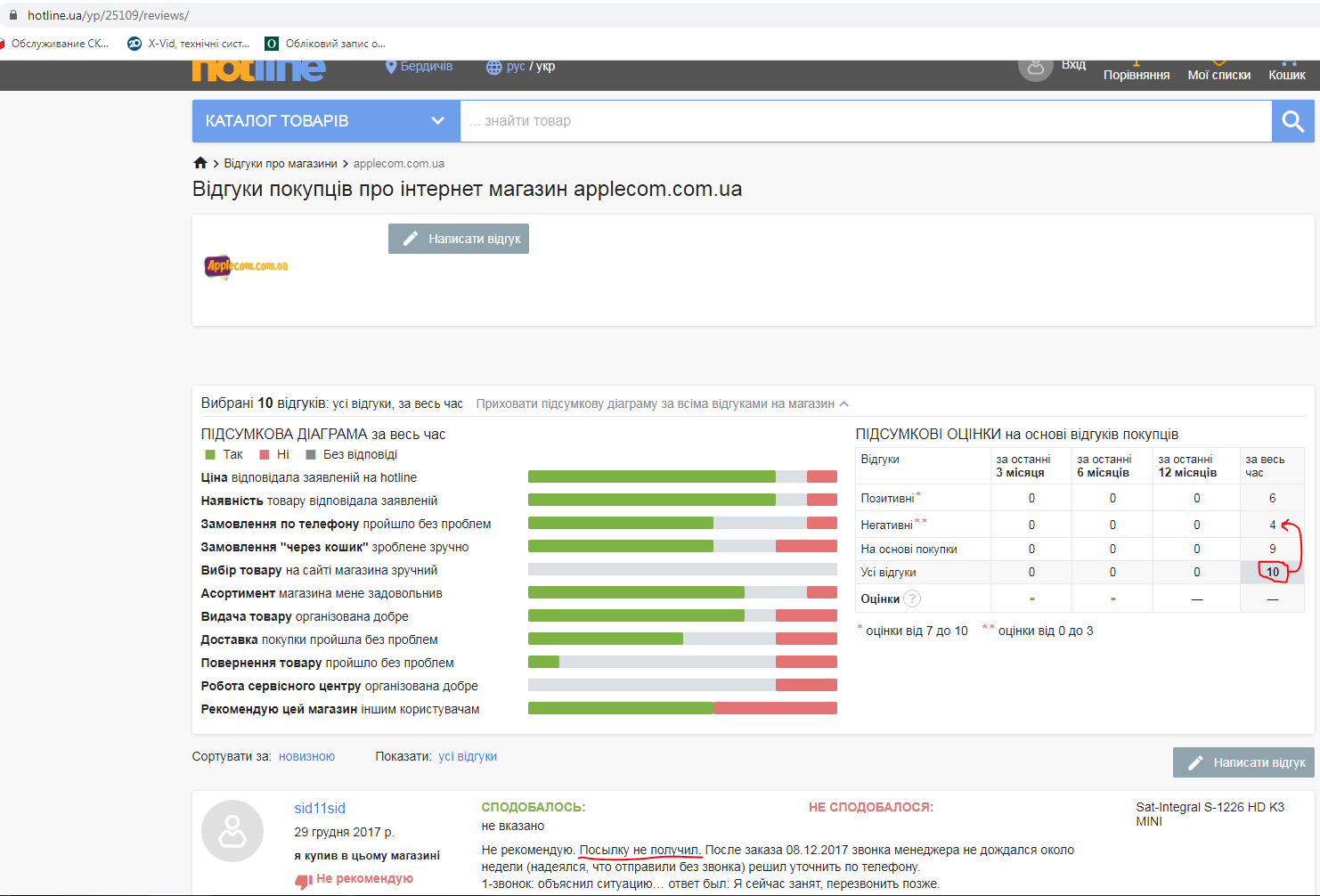Click the На основі покупки value 9
The height and width of the screenshot is (896, 1320).
[x=1272, y=549]
